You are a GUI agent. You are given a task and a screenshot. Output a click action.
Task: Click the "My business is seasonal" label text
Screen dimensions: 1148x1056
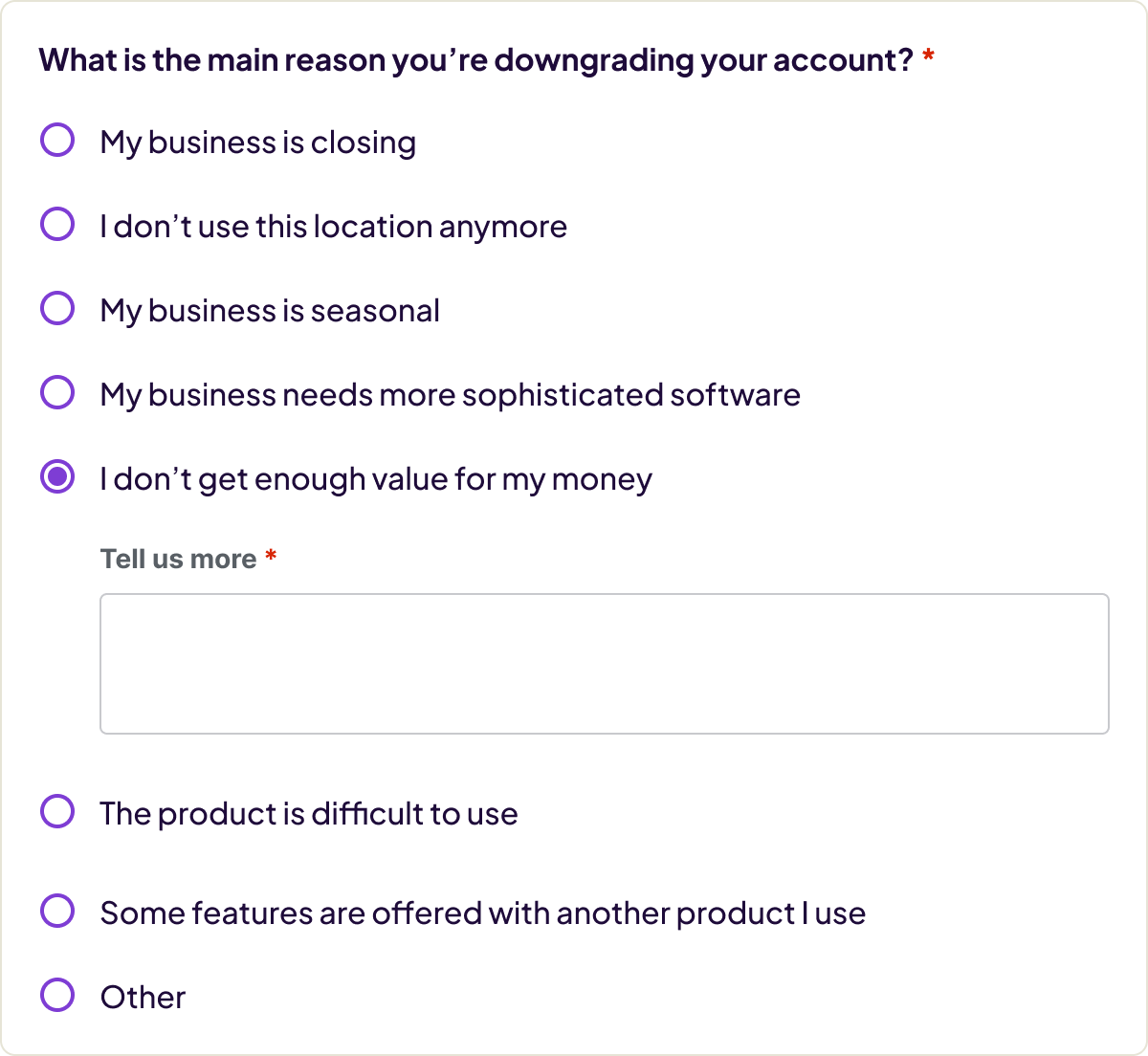pyautogui.click(x=270, y=311)
